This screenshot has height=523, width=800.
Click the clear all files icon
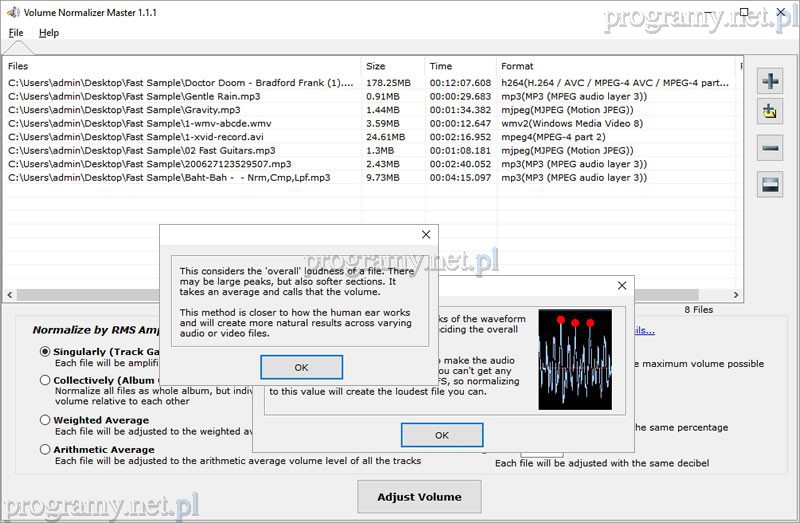click(x=769, y=184)
